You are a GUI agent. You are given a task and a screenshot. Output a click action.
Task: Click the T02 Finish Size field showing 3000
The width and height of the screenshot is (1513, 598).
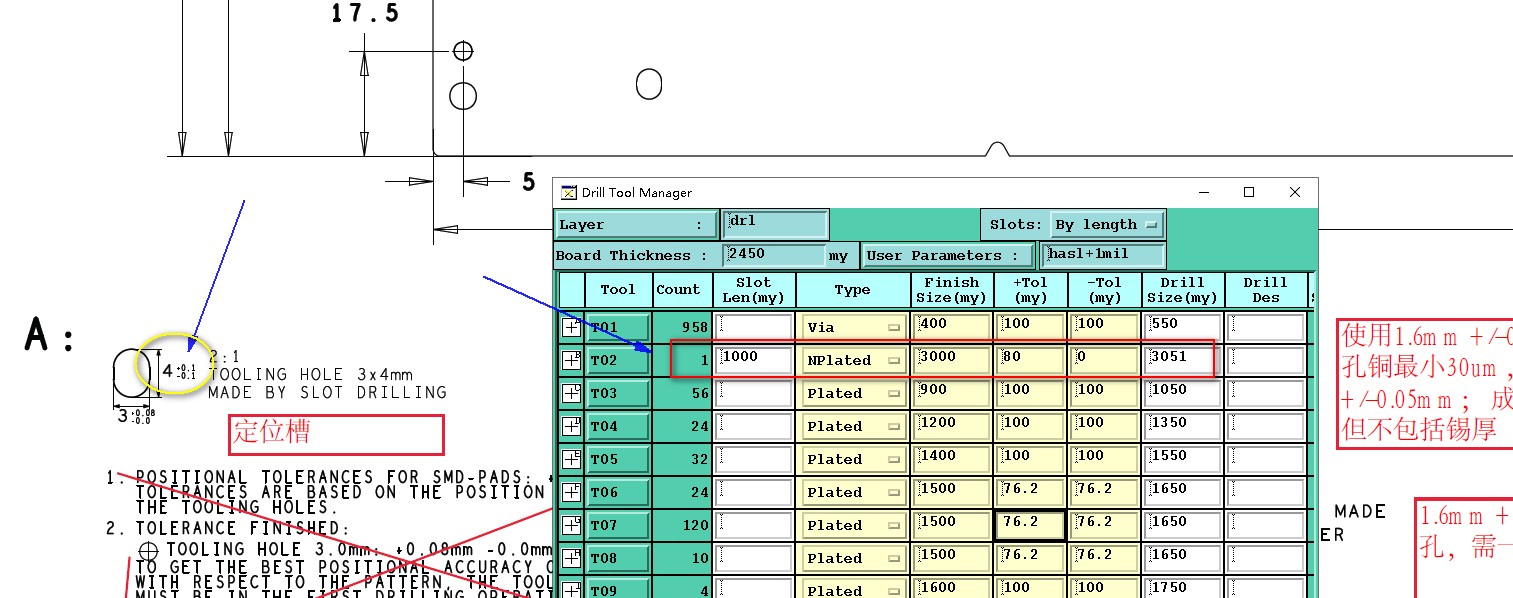[953, 360]
